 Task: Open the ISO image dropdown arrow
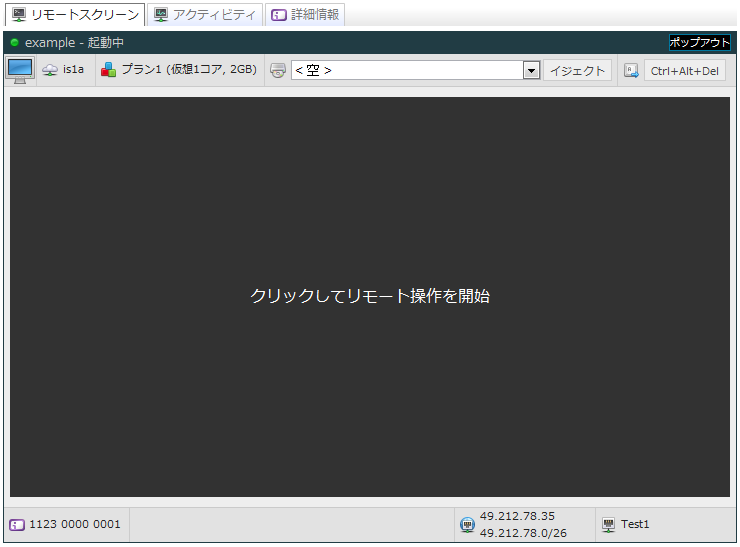pos(532,71)
